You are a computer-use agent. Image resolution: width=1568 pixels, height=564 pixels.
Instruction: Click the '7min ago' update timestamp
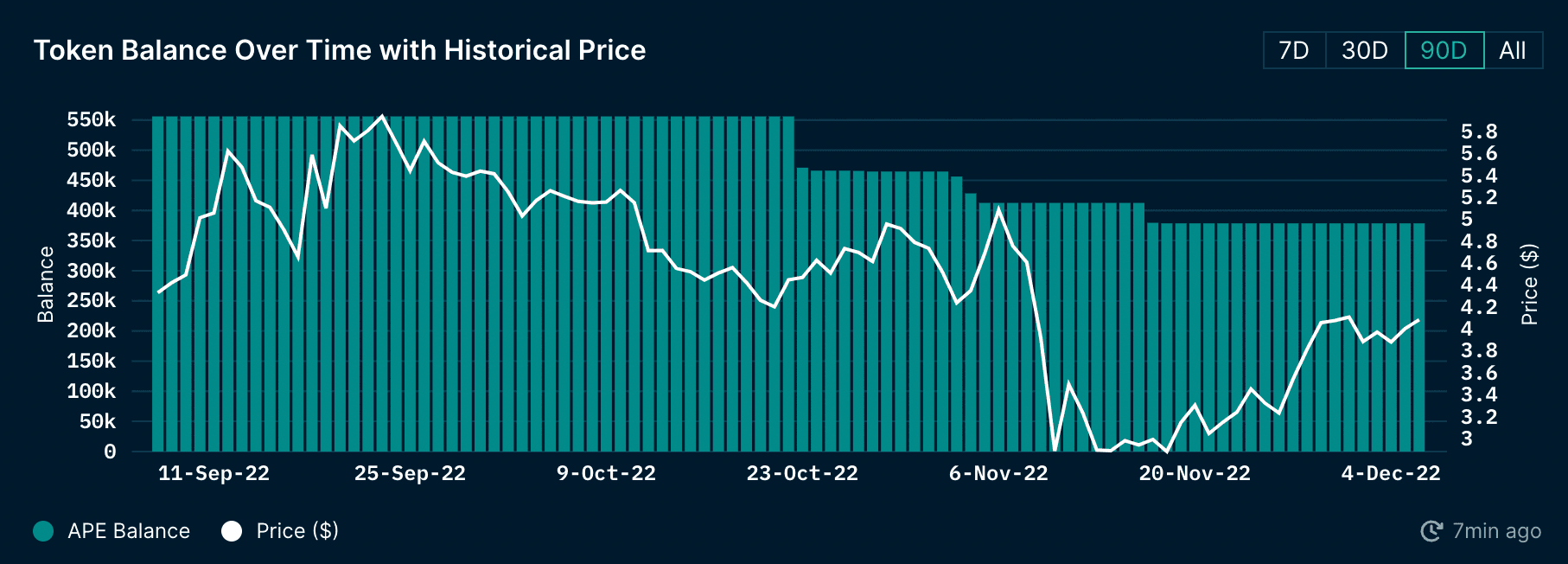tap(1496, 531)
